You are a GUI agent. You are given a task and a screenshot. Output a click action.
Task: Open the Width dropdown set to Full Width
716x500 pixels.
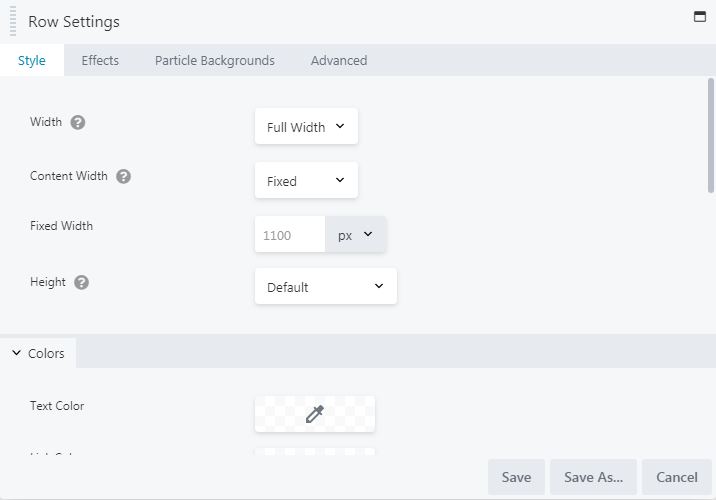coord(306,127)
